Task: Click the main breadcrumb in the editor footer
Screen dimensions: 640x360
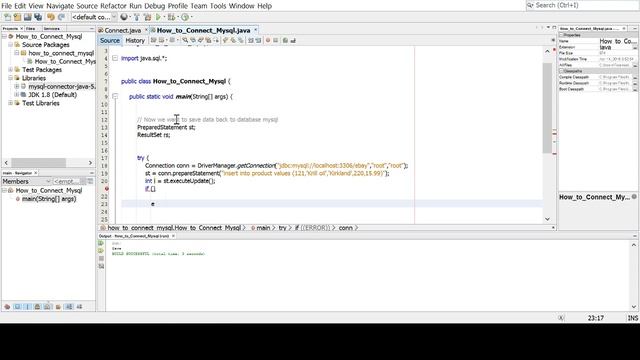Action: [263, 228]
